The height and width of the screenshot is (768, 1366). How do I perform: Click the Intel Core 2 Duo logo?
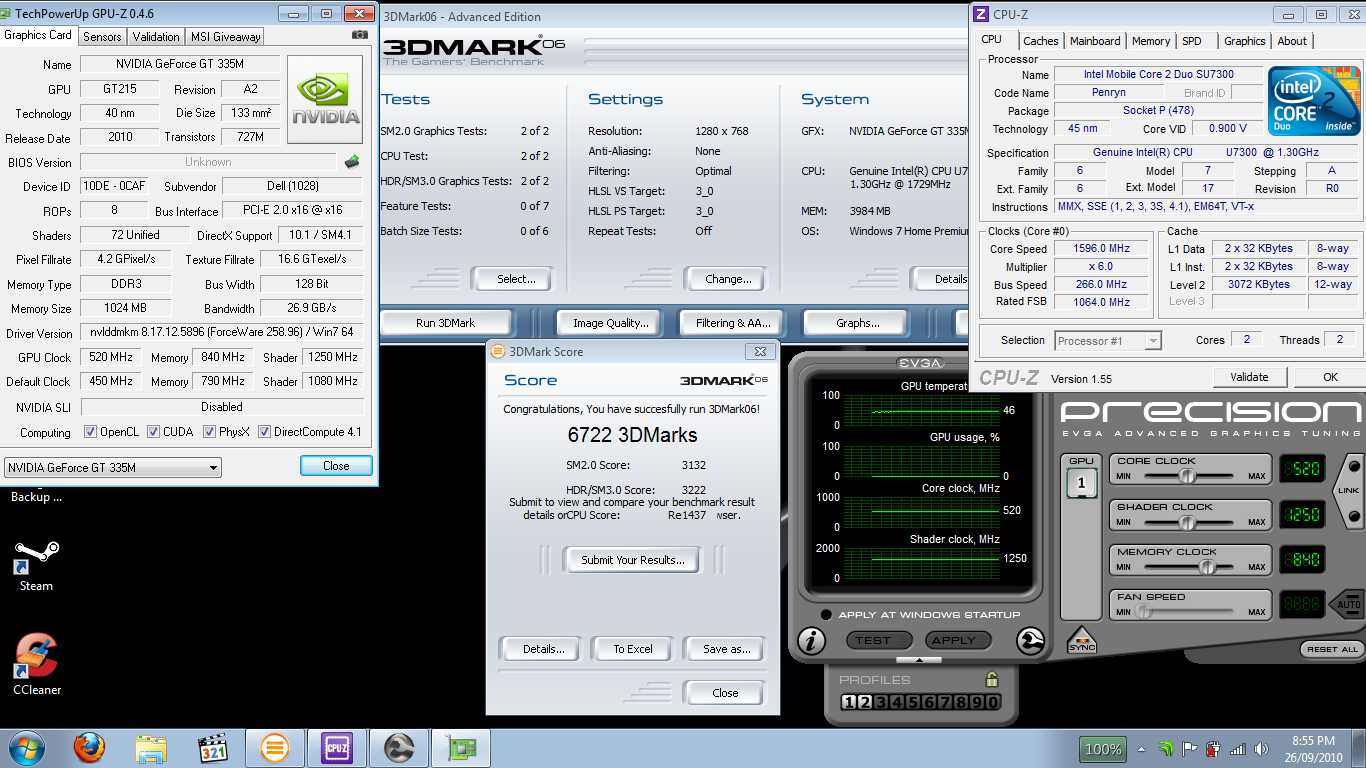(x=1314, y=101)
